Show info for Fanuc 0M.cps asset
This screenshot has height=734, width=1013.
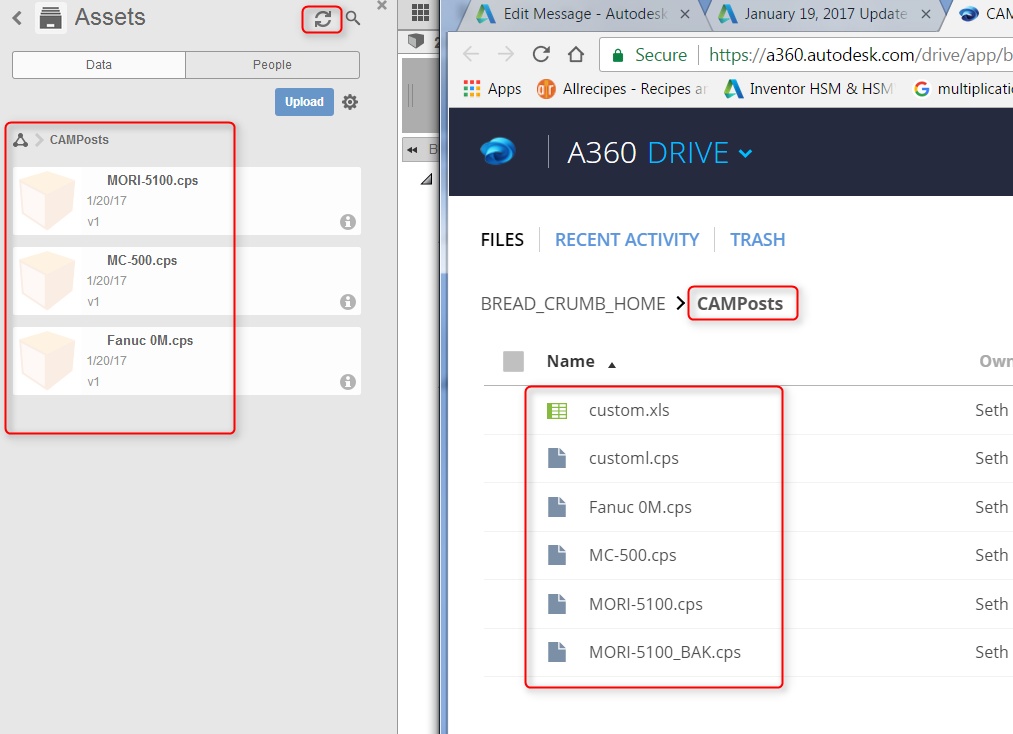[348, 382]
